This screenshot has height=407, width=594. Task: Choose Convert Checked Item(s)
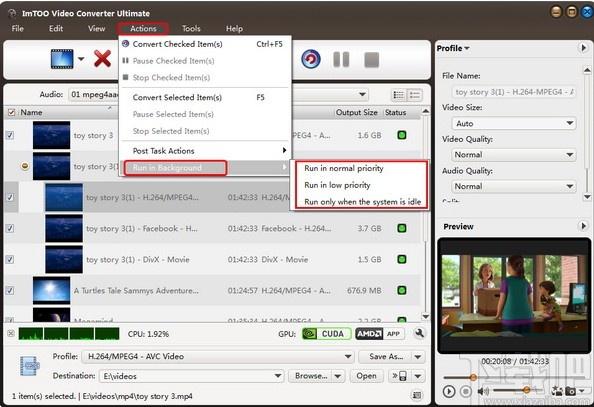pos(205,44)
